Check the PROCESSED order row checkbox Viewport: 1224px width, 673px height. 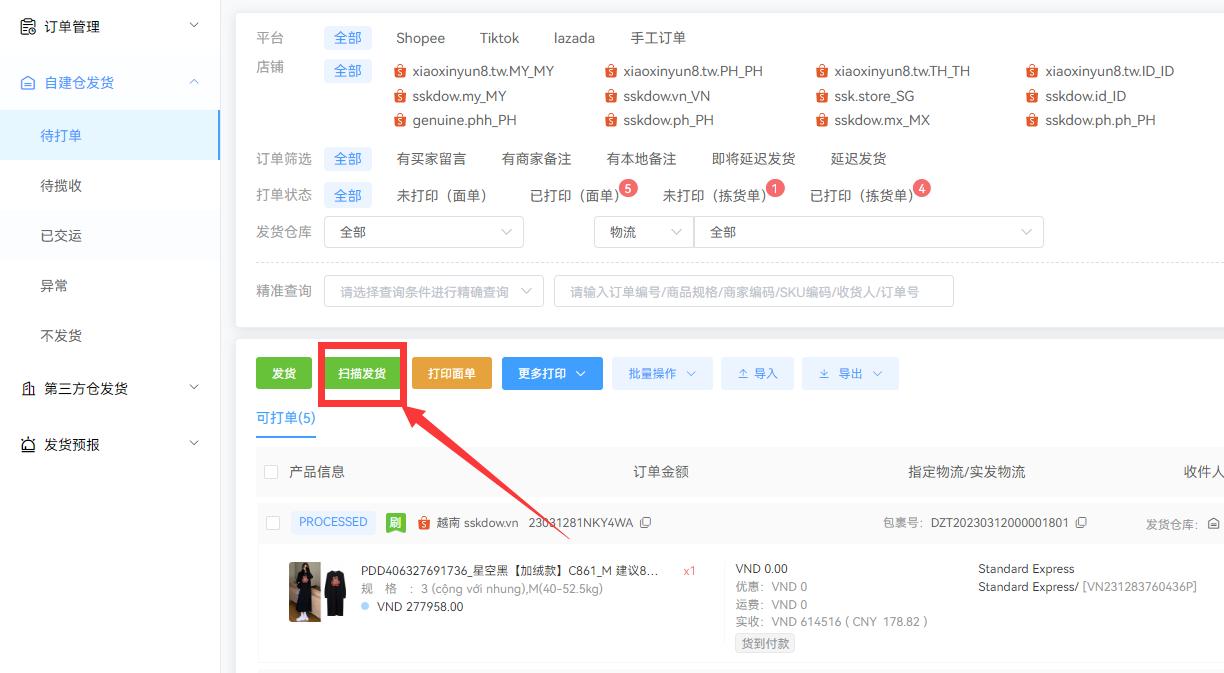[270, 521]
